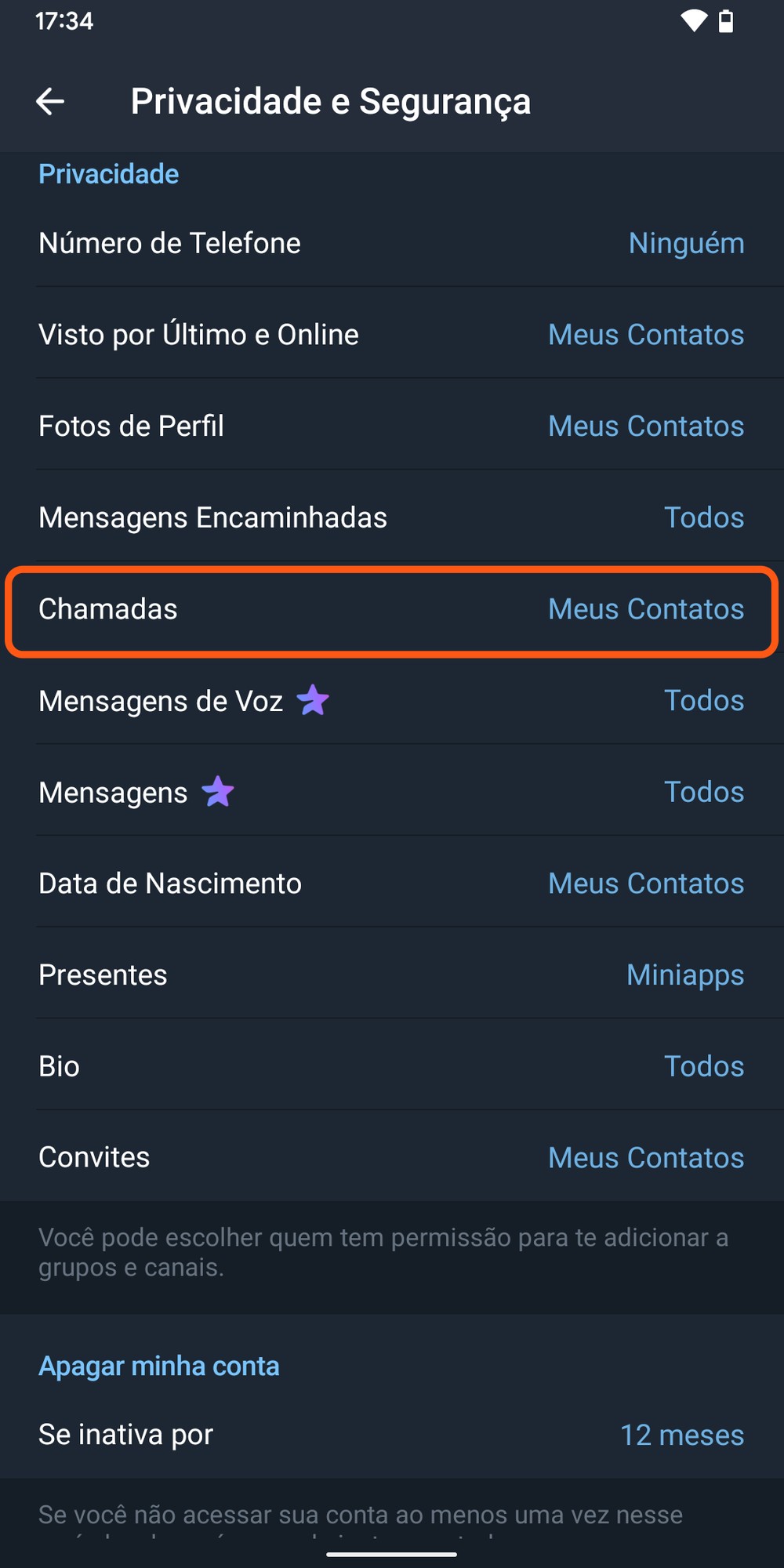Tap the back arrow icon

pyautogui.click(x=50, y=101)
